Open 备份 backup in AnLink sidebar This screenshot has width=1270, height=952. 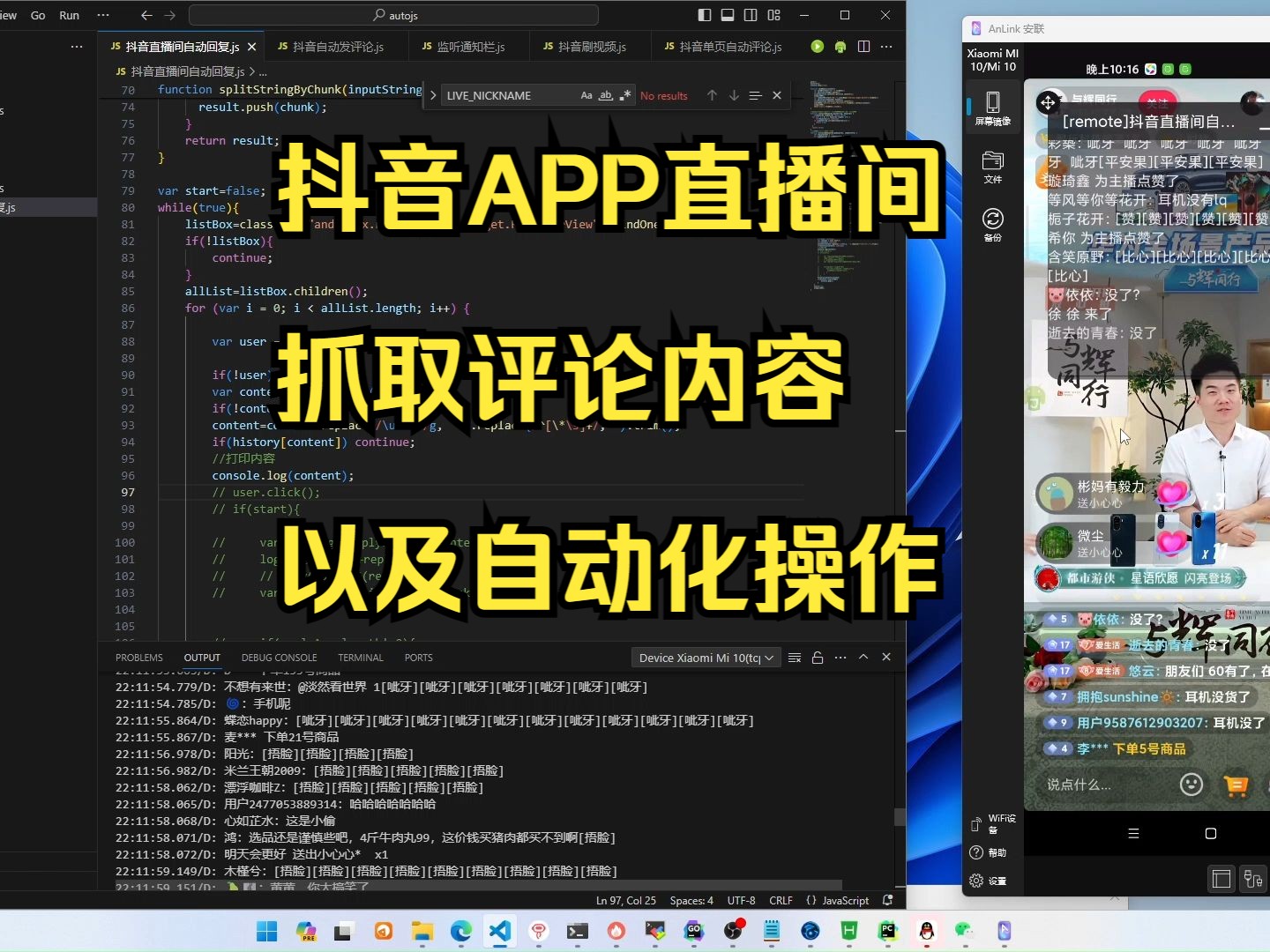point(993,225)
